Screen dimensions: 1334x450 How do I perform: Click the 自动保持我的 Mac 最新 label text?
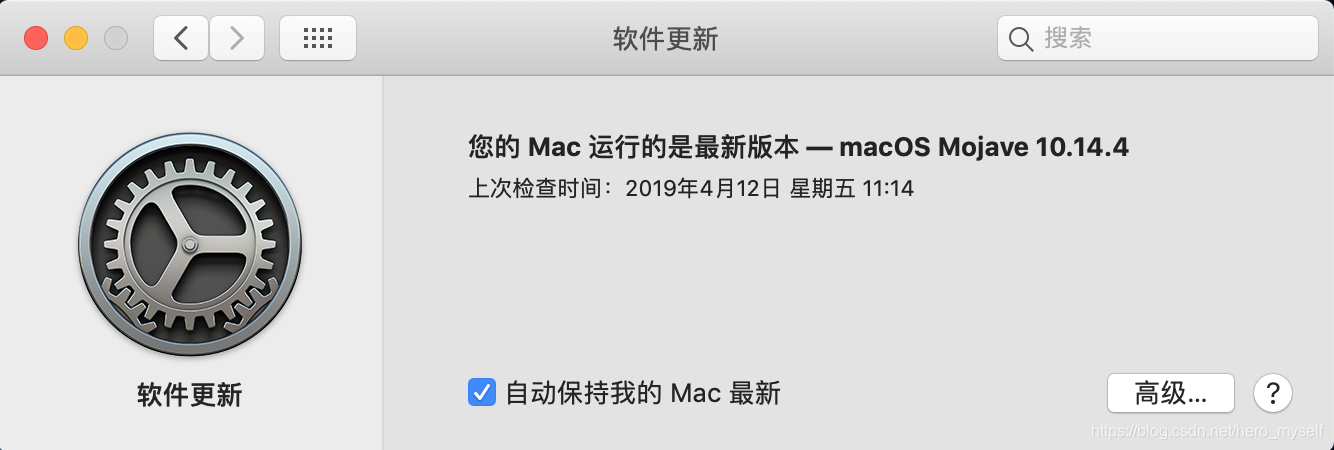[643, 393]
